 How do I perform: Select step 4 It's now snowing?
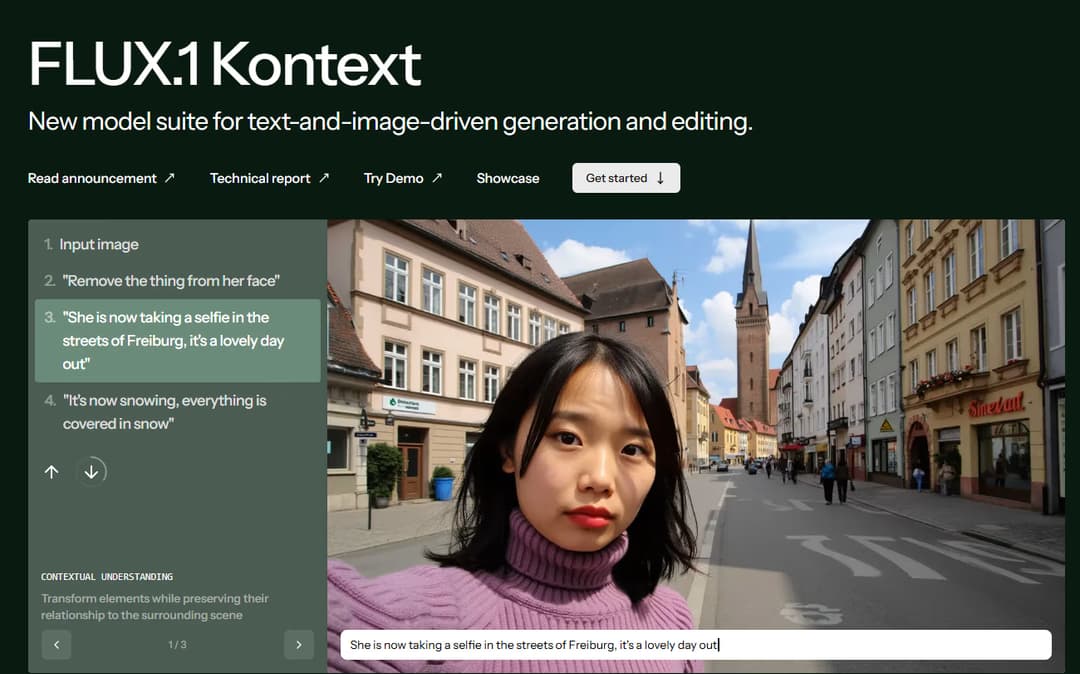[156, 412]
